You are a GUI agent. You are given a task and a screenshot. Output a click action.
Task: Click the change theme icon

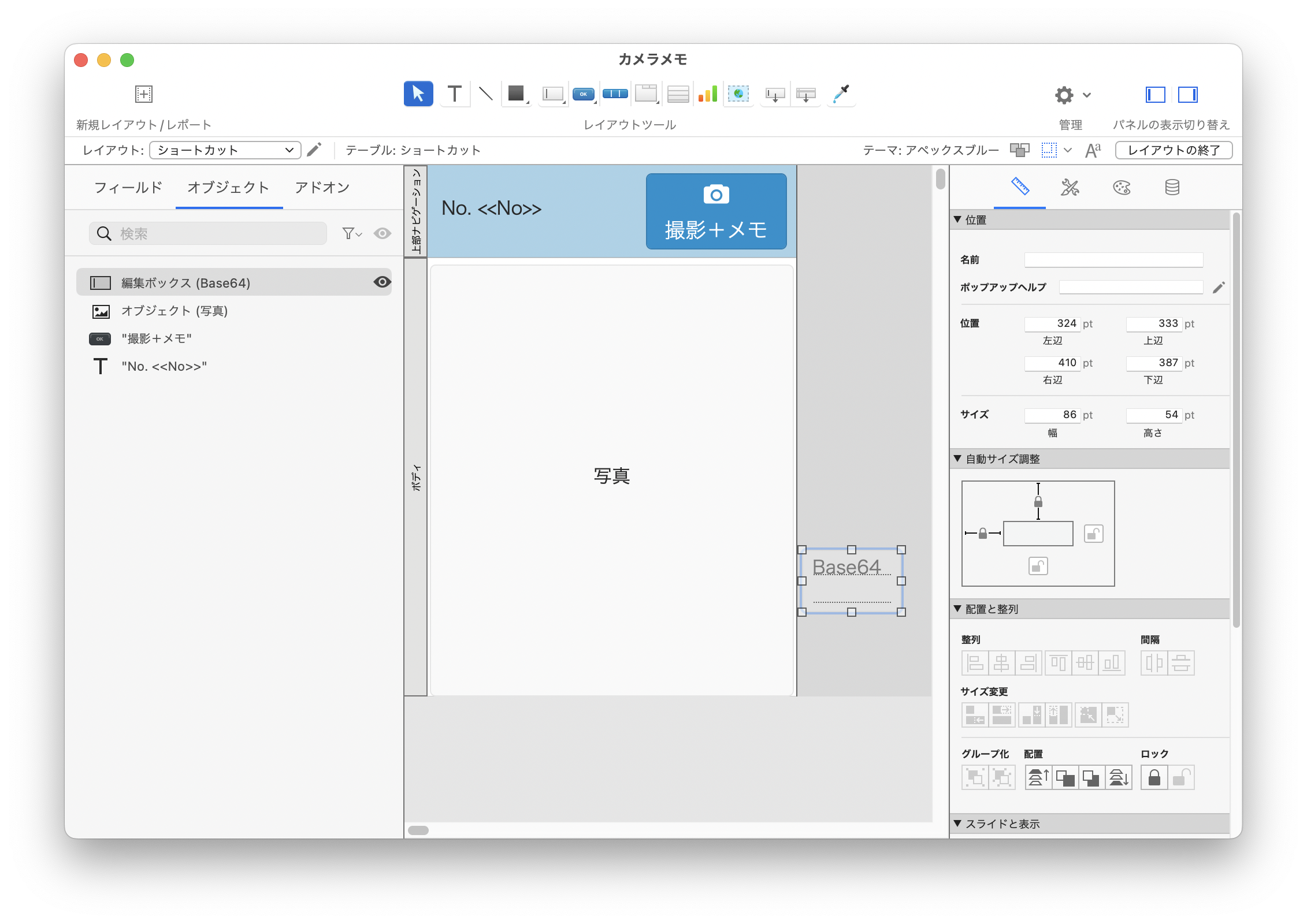[x=1020, y=150]
